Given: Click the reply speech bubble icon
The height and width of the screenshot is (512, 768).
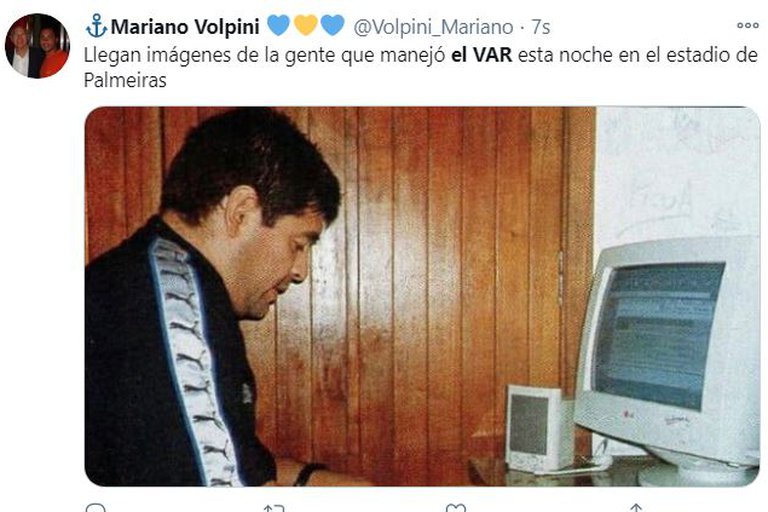Looking at the screenshot, I should tap(95, 508).
